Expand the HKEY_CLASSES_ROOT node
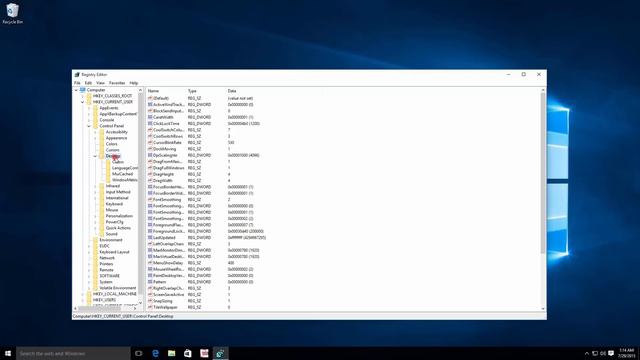 point(83,96)
